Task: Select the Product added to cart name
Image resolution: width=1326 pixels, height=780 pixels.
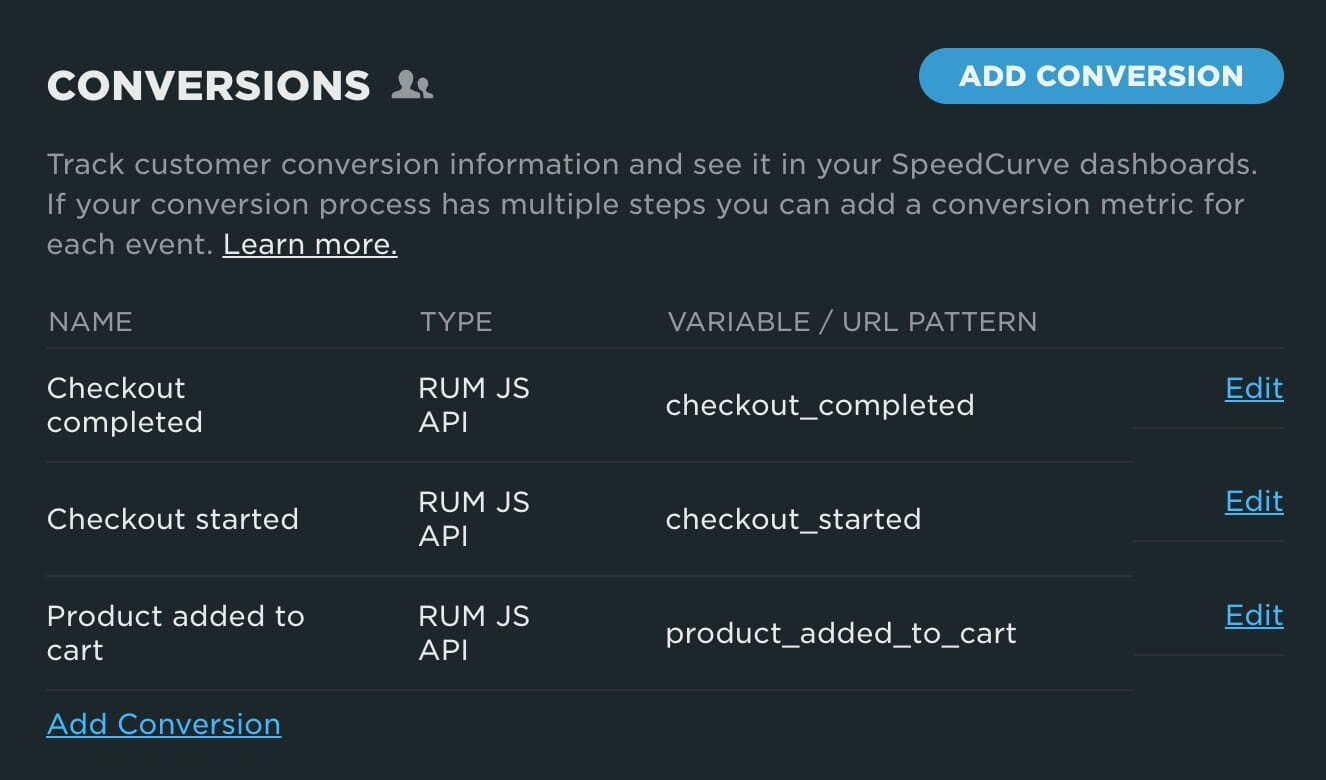Action: click(175, 633)
